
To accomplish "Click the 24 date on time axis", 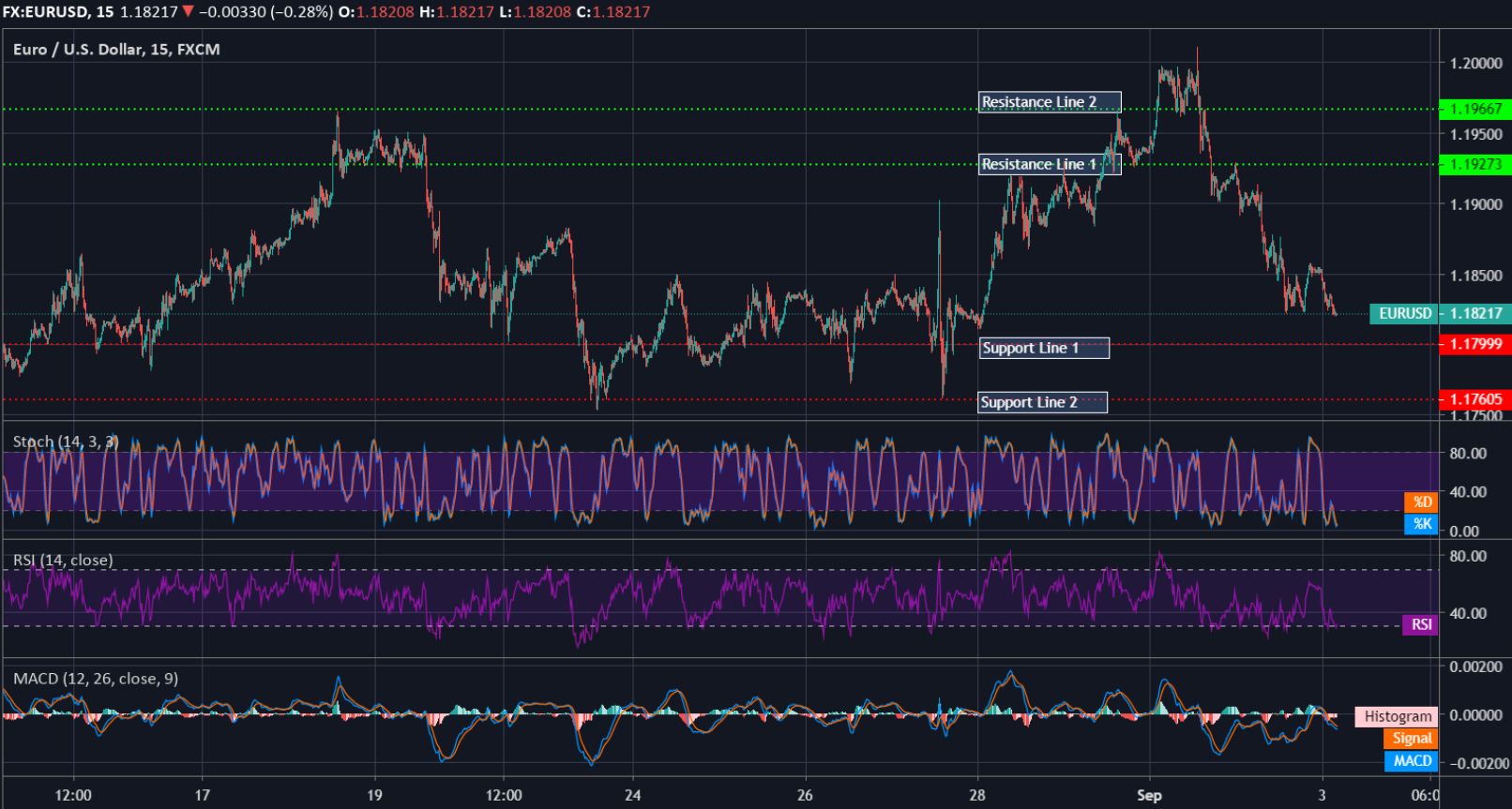I will tap(633, 795).
